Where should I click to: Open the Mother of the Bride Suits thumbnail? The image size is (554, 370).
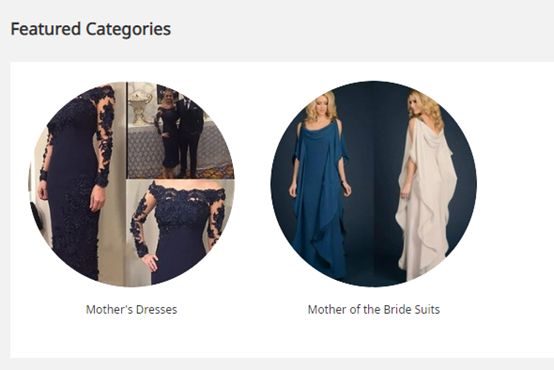[373, 184]
